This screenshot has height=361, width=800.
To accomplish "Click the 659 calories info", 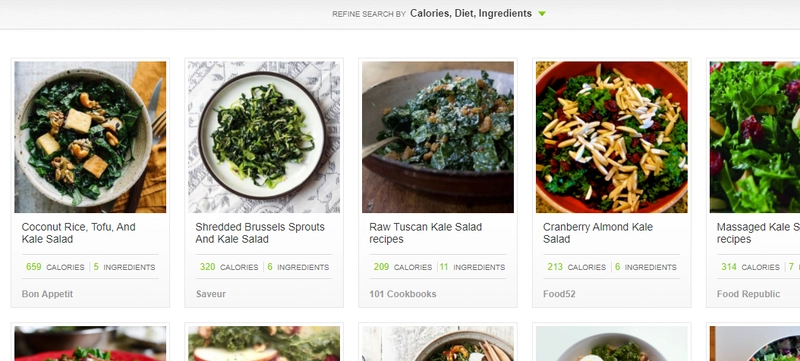I will pyautogui.click(x=55, y=267).
